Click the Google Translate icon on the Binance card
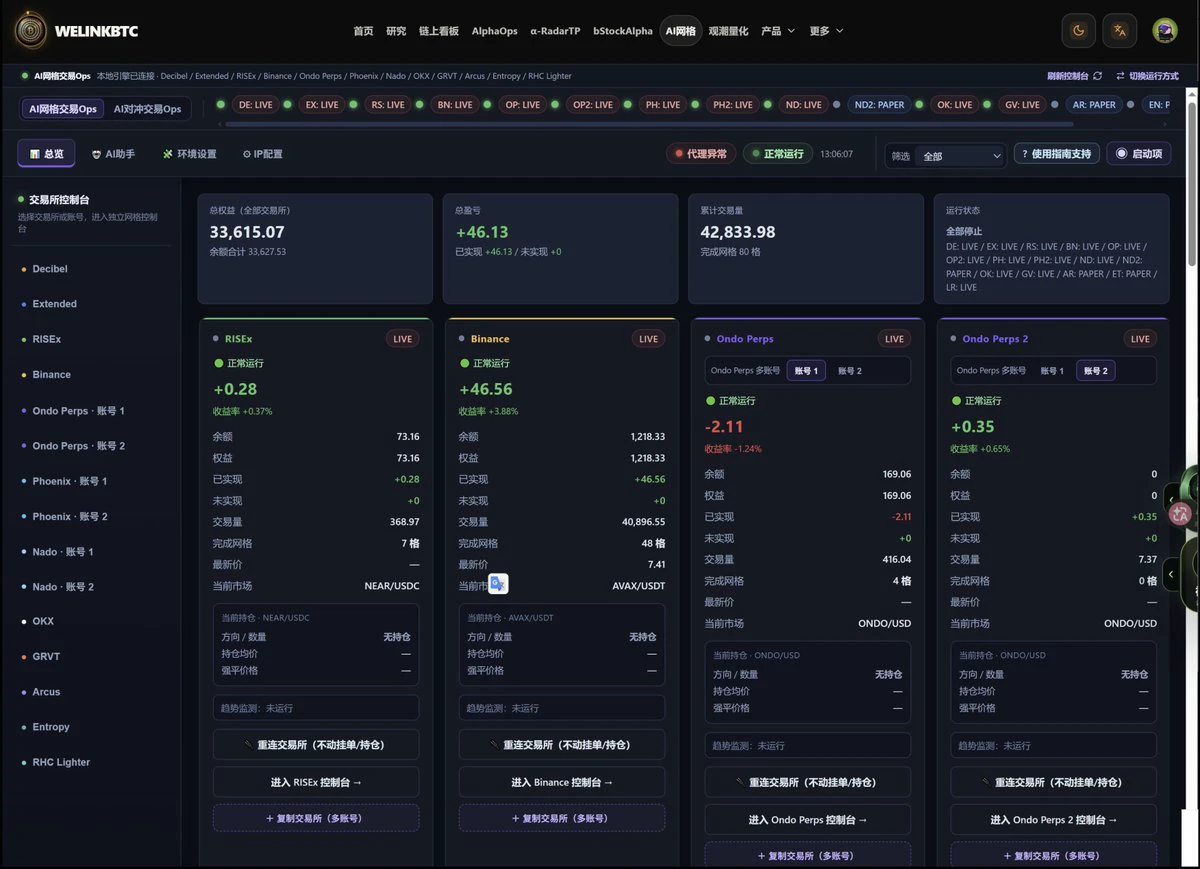 (498, 584)
